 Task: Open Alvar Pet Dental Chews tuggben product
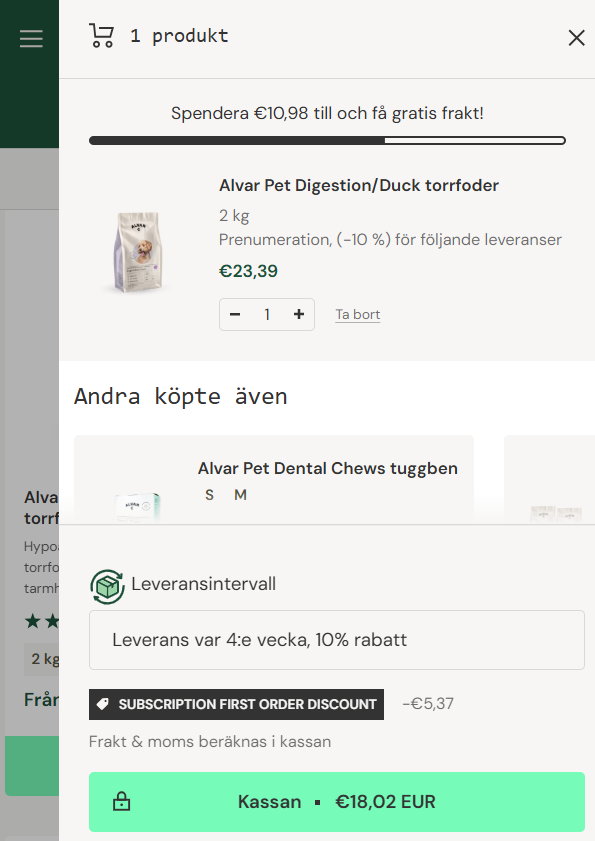328,468
